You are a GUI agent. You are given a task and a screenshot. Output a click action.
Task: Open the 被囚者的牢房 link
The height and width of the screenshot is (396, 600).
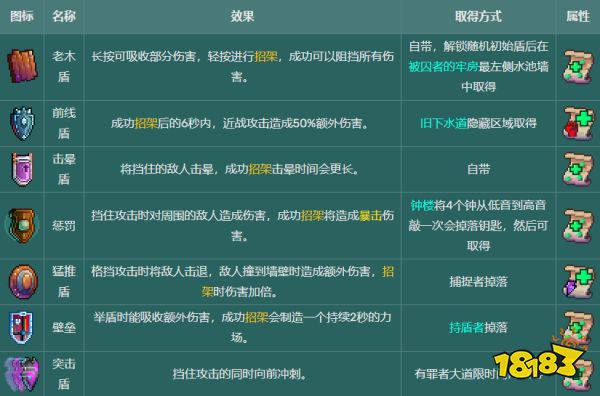443,67
